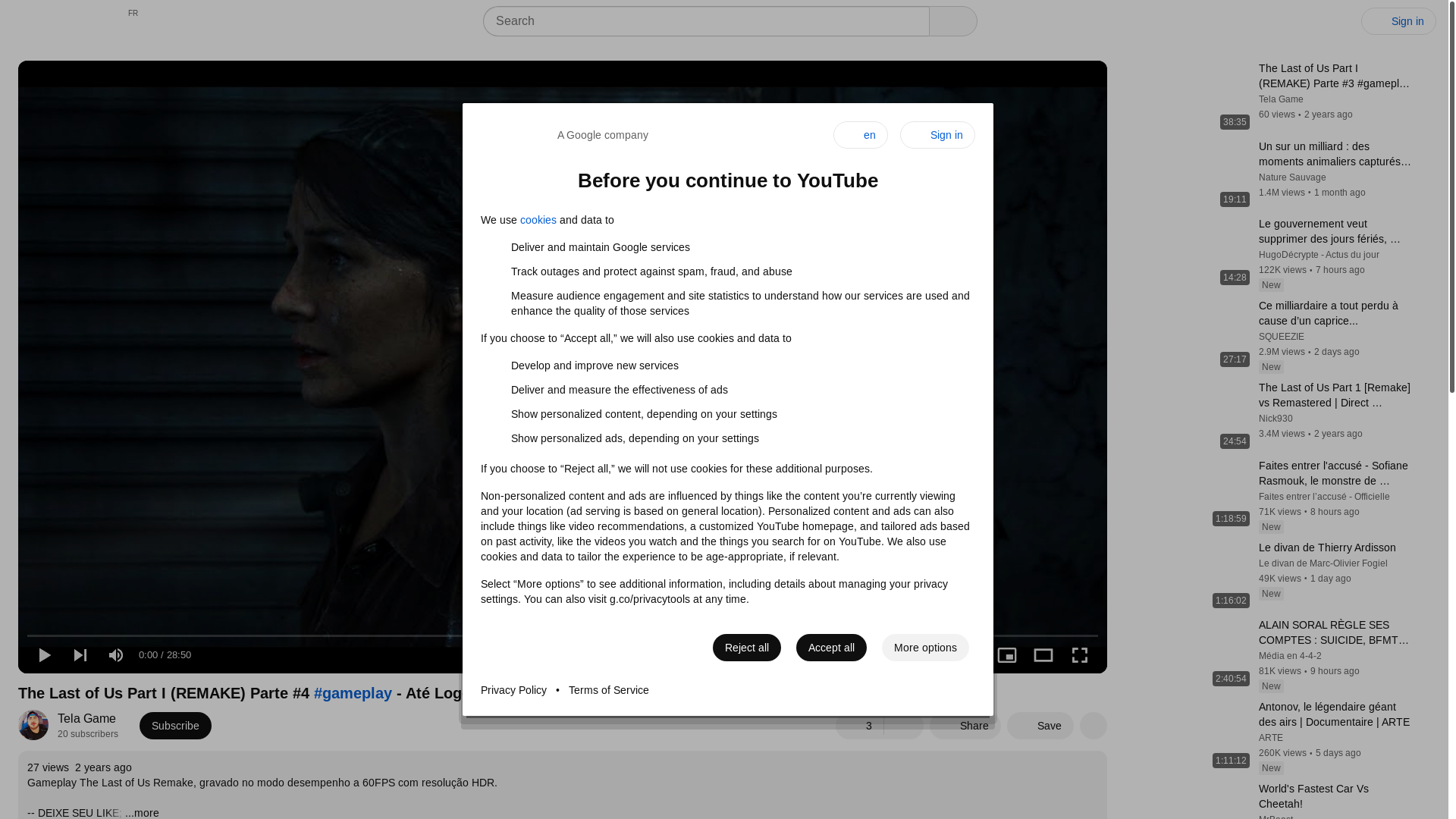Open Remake vs Remastered comparison video
The width and height of the screenshot is (1456, 819).
(x=1335, y=395)
